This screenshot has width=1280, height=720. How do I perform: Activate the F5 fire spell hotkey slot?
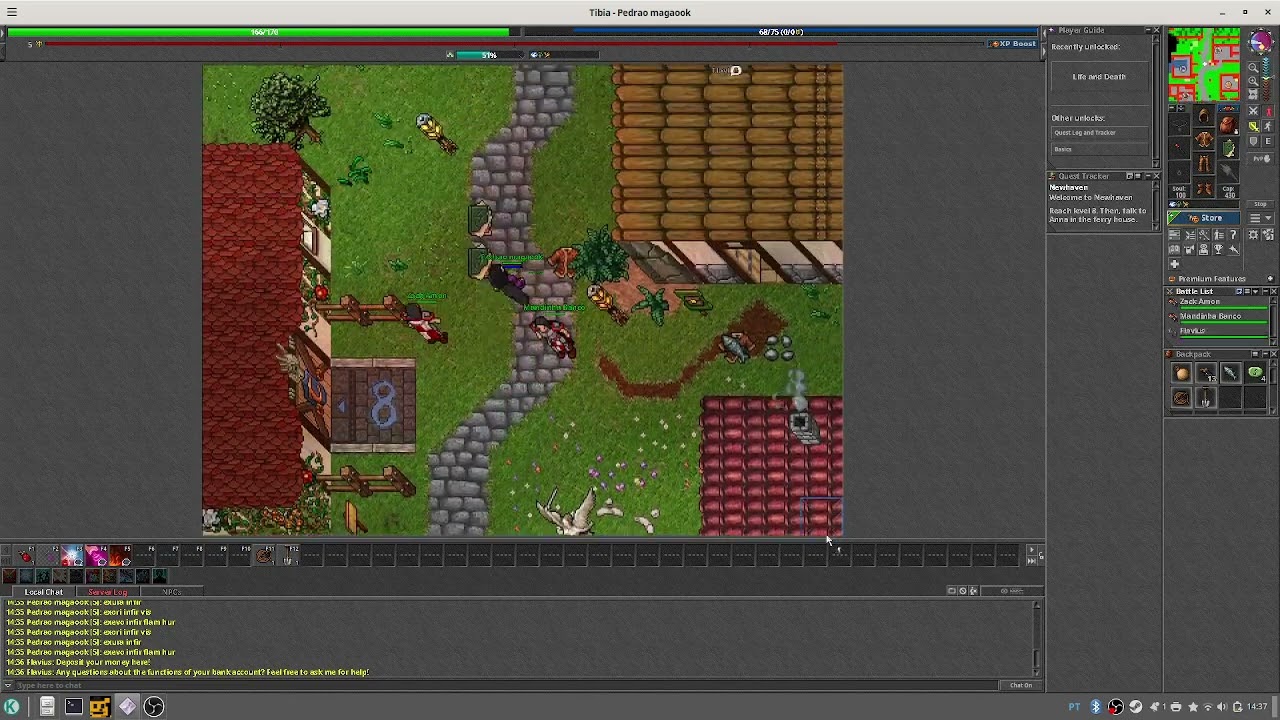pos(120,555)
